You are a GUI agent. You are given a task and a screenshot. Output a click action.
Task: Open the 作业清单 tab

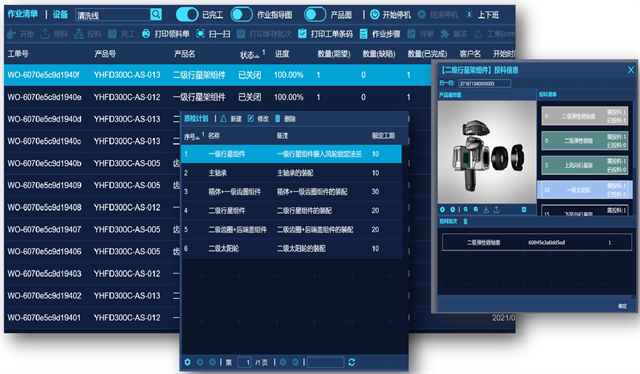click(x=22, y=14)
